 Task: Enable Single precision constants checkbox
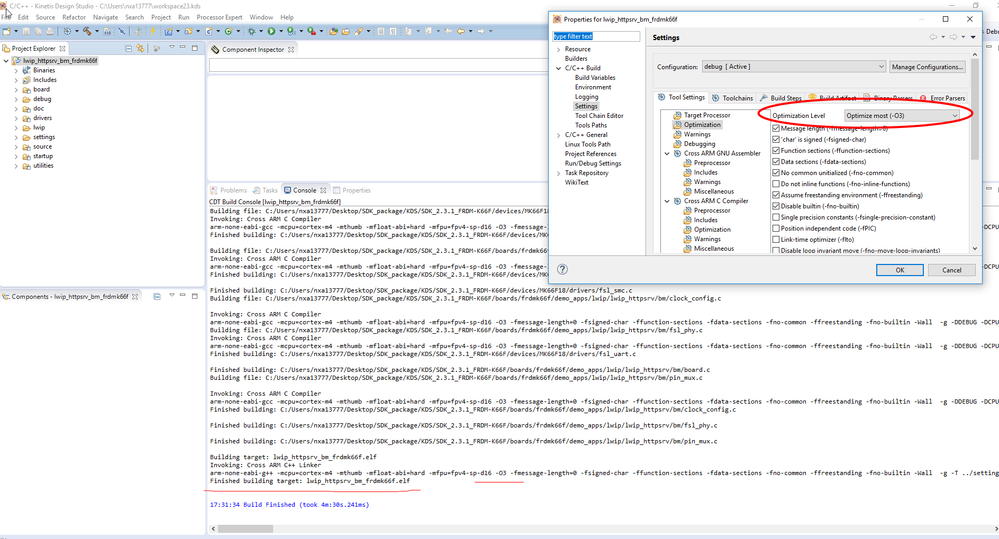pos(776,217)
